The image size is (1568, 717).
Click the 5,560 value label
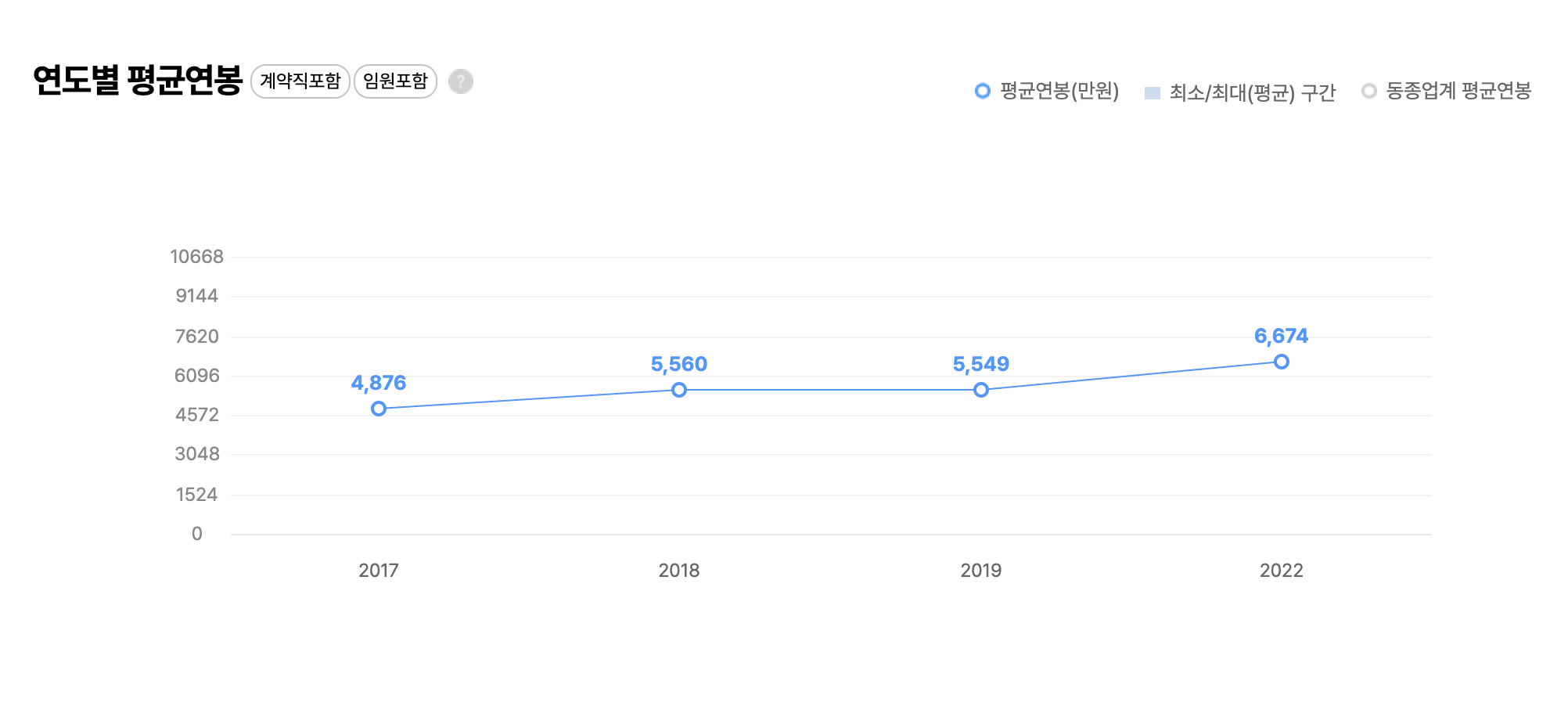(679, 364)
